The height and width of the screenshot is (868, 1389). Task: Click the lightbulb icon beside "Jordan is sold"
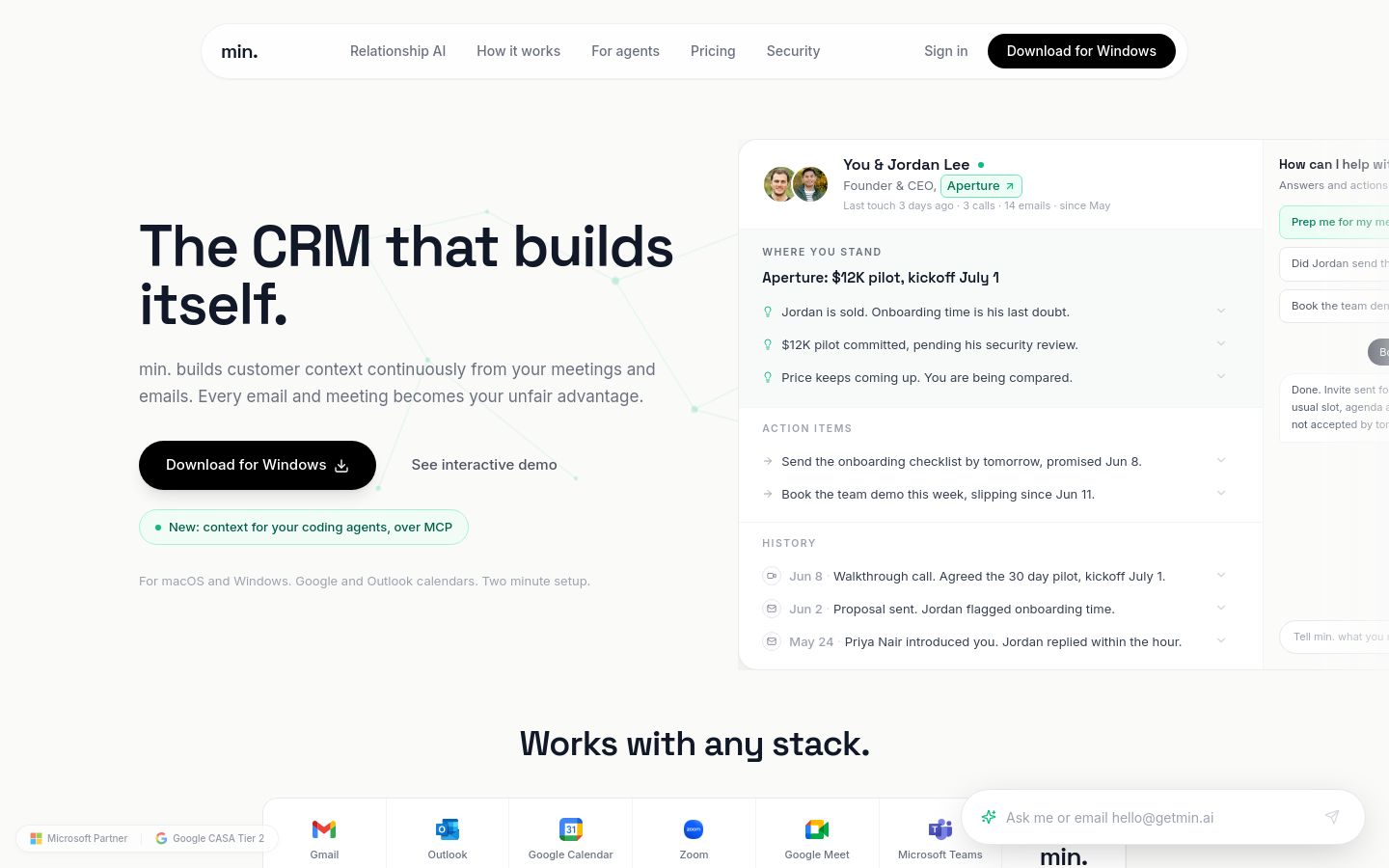[768, 312]
